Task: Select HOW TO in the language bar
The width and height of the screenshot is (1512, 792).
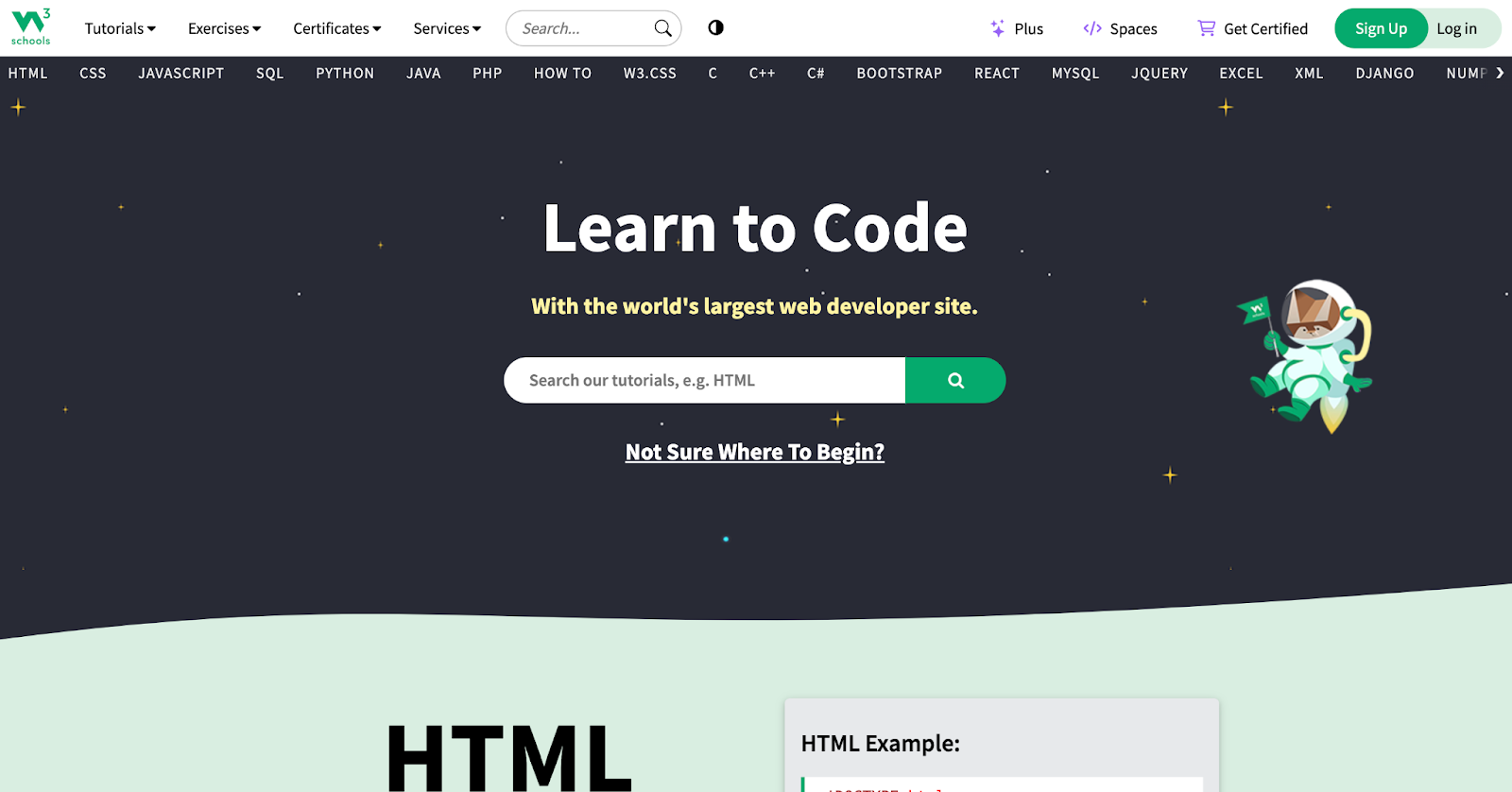Action: (562, 73)
